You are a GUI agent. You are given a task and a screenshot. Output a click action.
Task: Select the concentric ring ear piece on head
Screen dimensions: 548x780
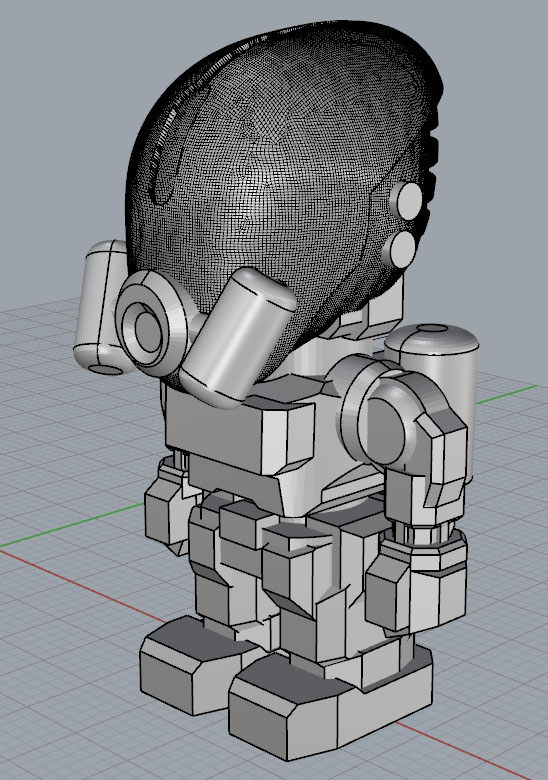[x=153, y=323]
